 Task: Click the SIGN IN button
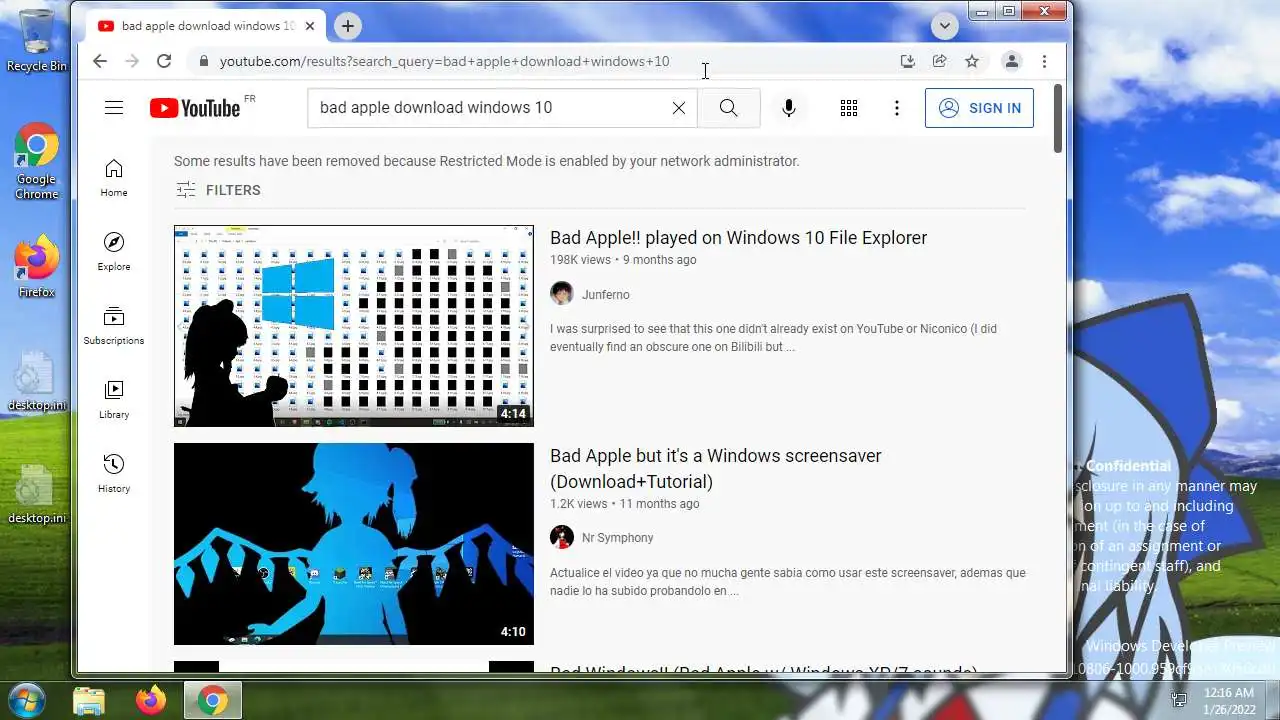click(x=979, y=108)
